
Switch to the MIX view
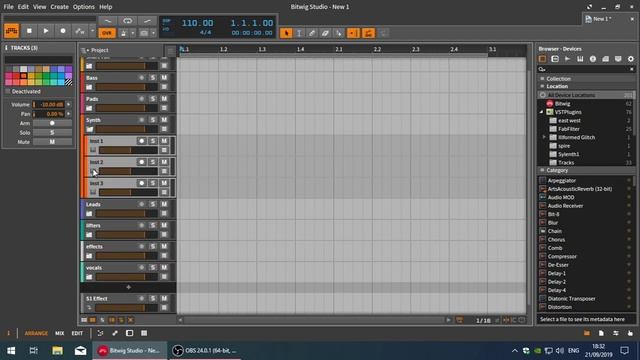pyautogui.click(x=60, y=333)
